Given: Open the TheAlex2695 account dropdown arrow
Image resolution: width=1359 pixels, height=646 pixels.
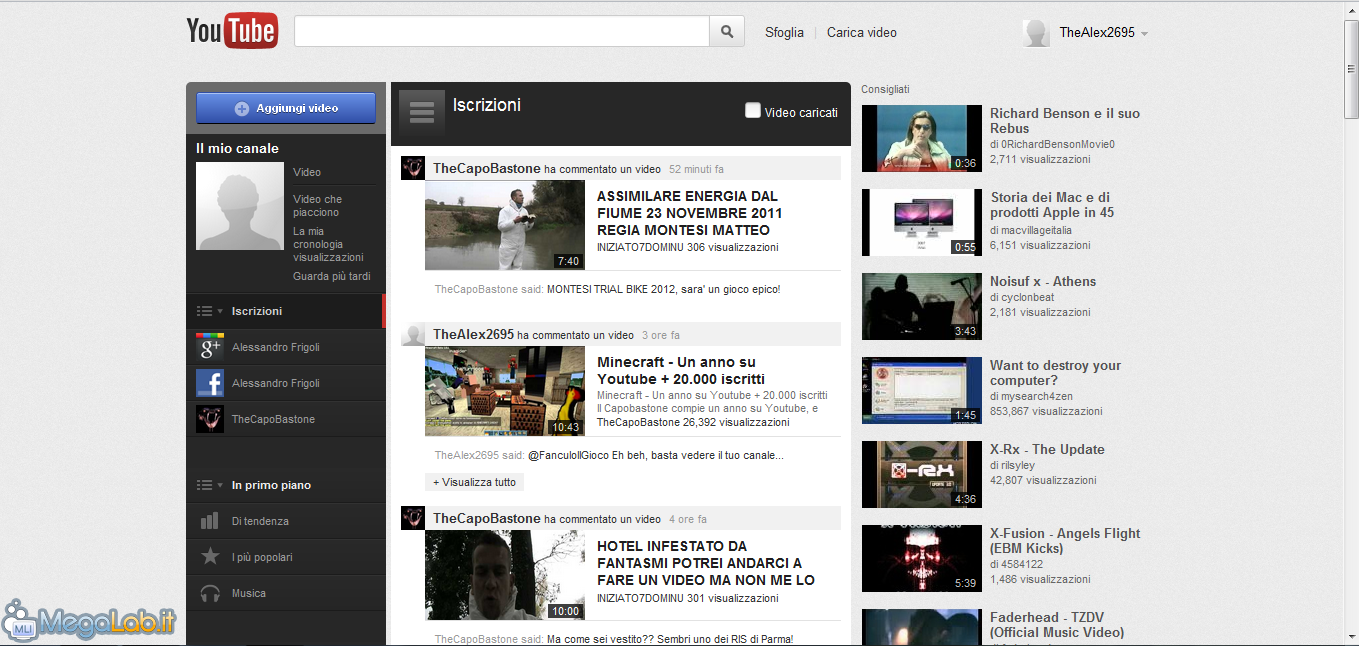Looking at the screenshot, I should (x=1144, y=33).
